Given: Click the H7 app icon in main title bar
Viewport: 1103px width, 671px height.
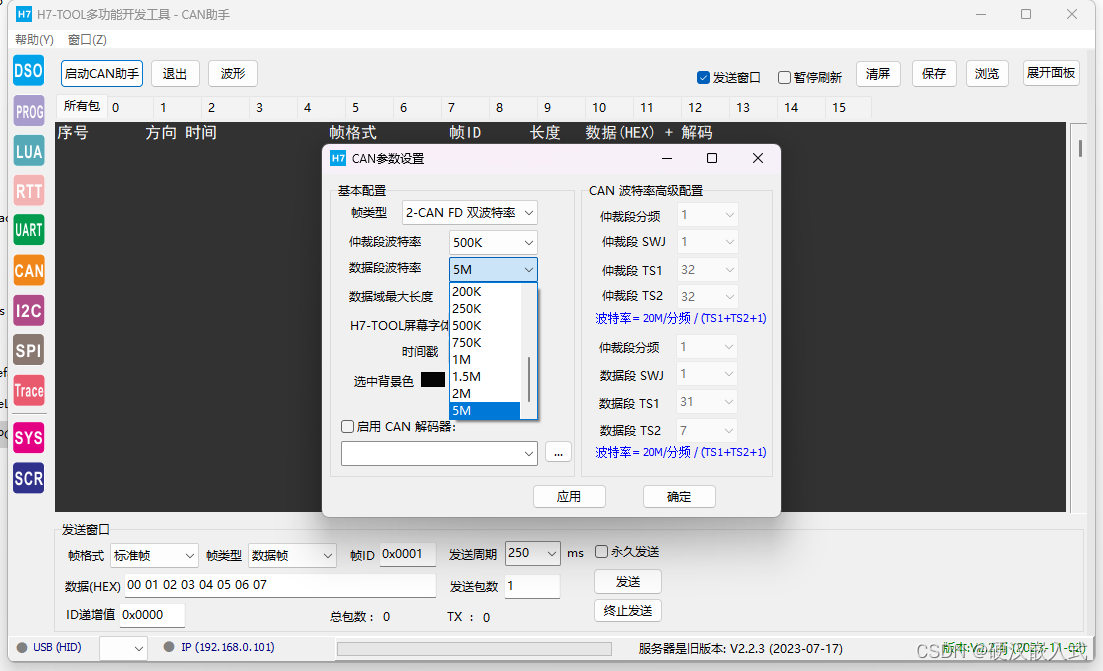Looking at the screenshot, I should [x=24, y=14].
